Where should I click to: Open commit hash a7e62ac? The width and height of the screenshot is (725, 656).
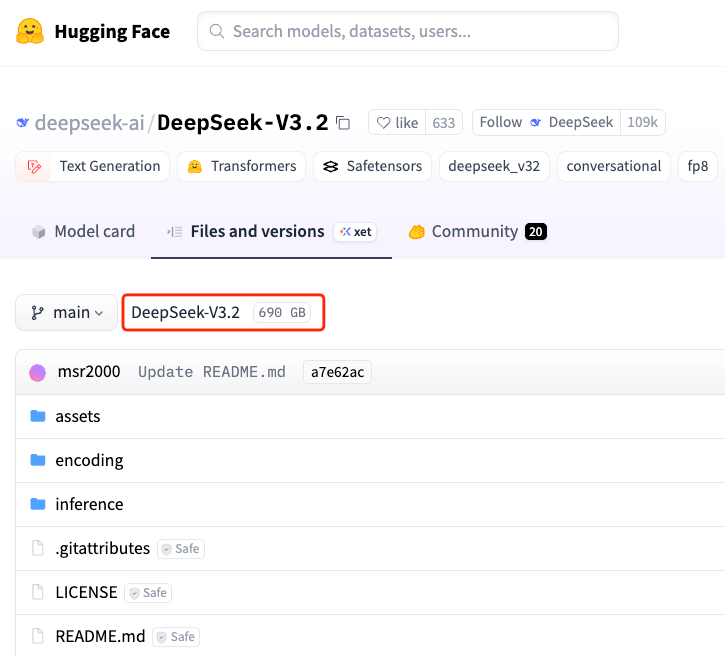coord(338,372)
